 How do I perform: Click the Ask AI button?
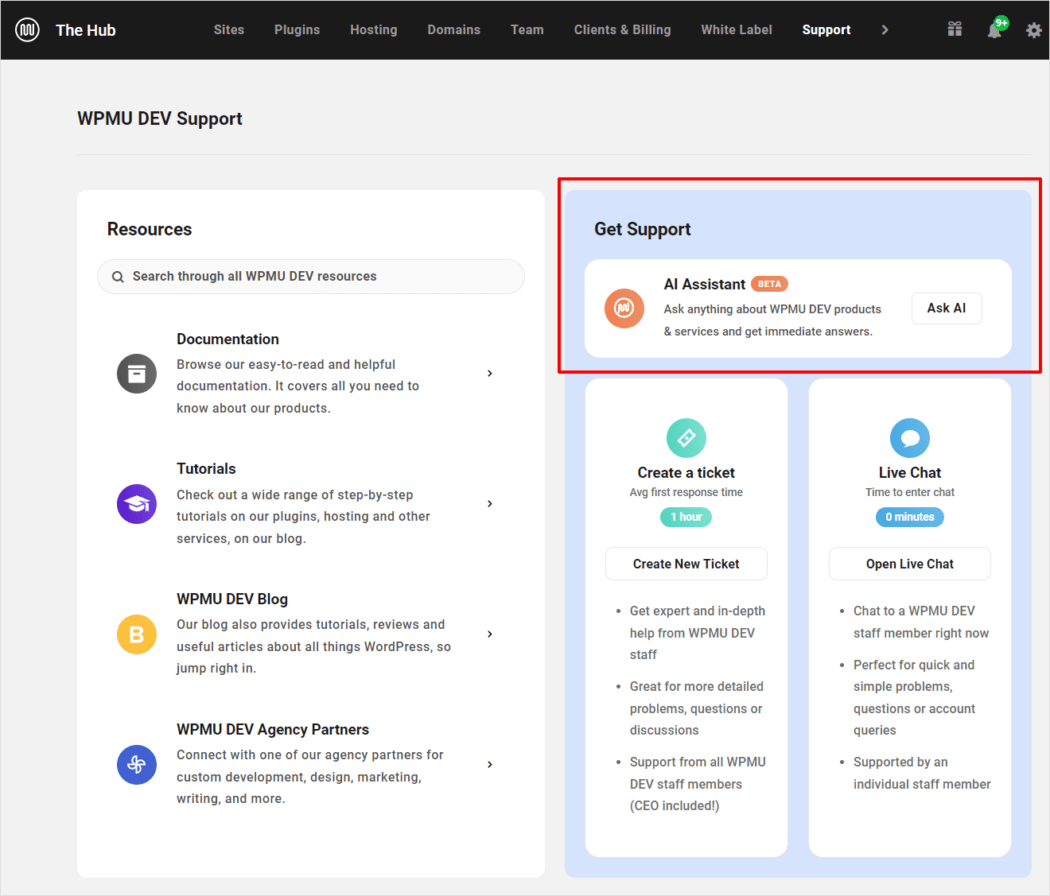coord(946,308)
